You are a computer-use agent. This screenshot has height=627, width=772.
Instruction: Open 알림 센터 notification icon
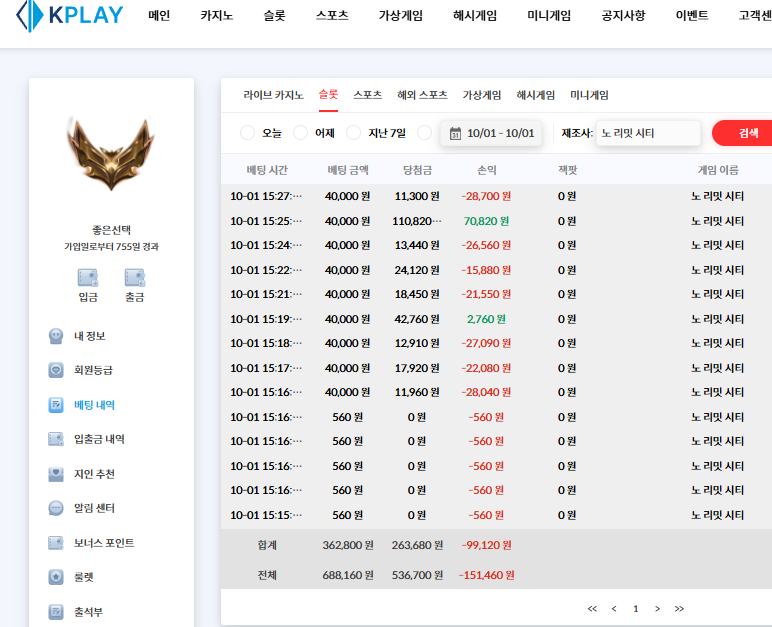(57, 508)
